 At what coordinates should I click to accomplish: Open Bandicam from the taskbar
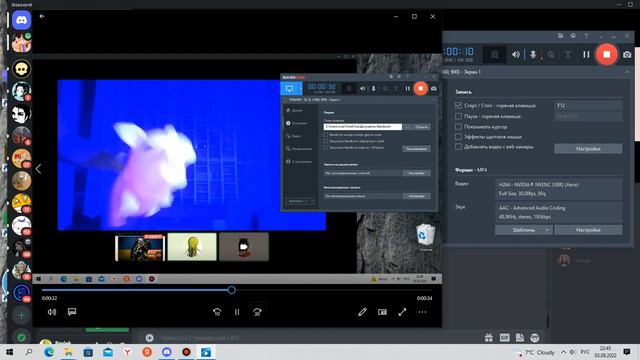pyautogui.click(x=186, y=352)
